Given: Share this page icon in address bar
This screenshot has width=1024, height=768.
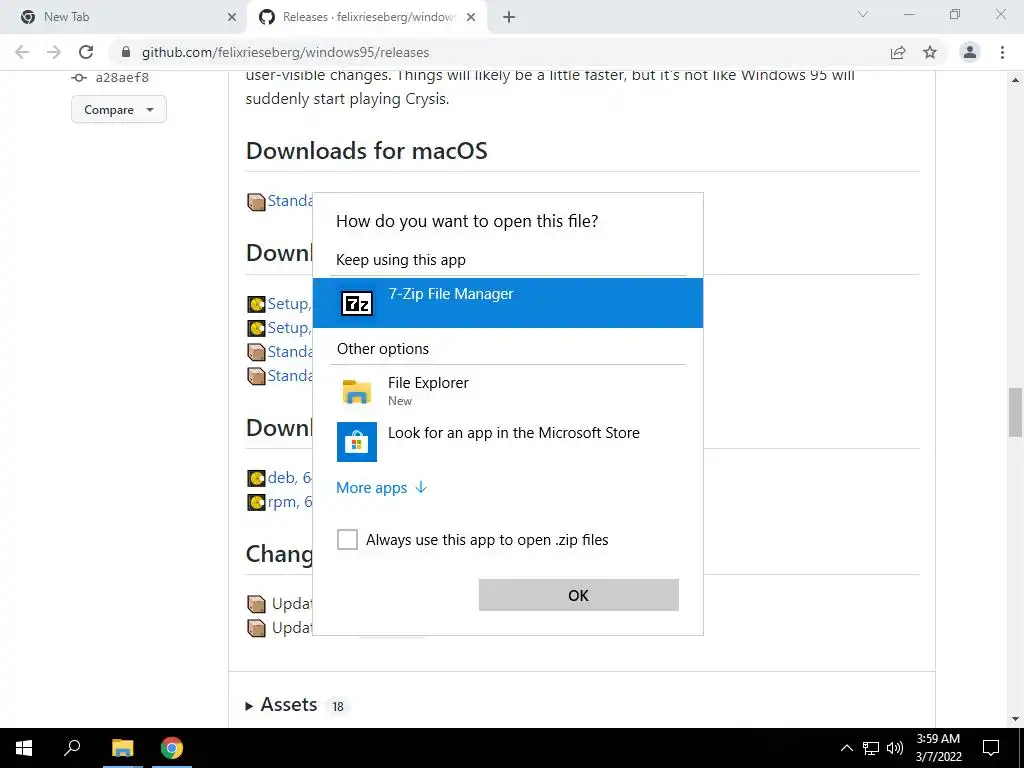Looking at the screenshot, I should (x=898, y=52).
